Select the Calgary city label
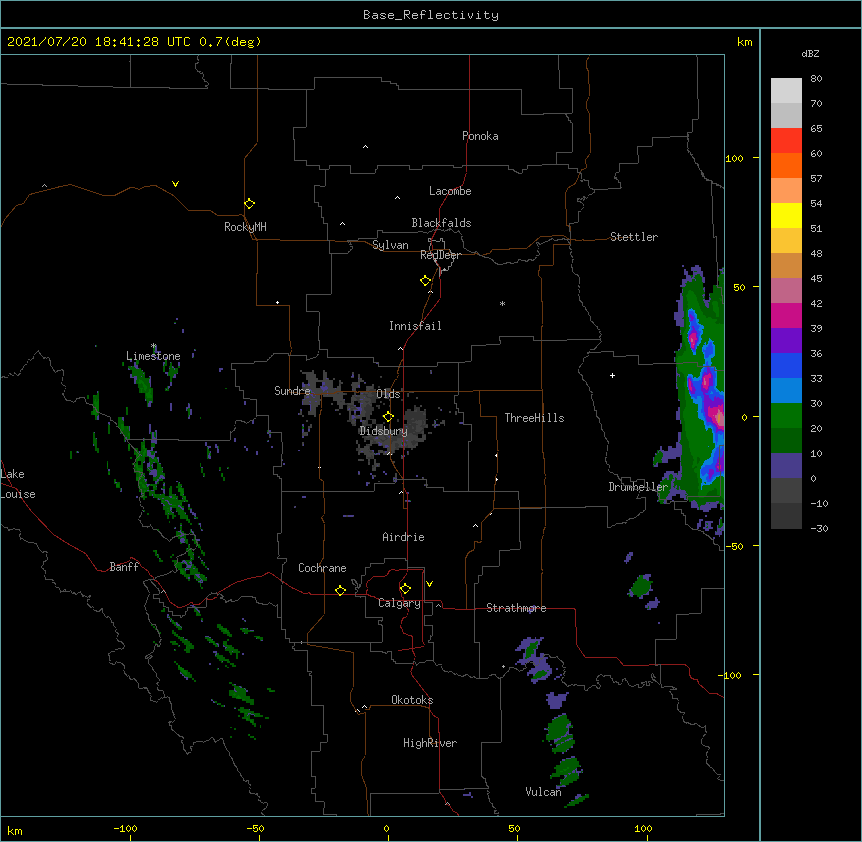The image size is (862, 842). tap(399, 603)
